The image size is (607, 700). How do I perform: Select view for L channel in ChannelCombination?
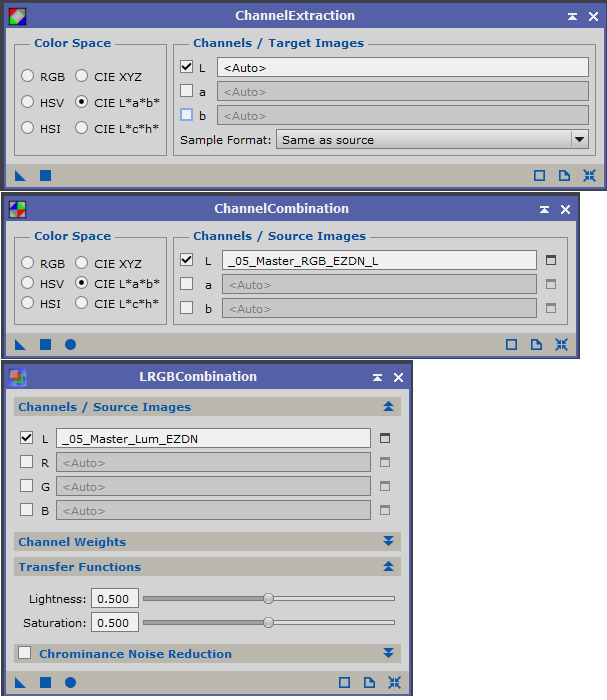pyautogui.click(x=551, y=260)
